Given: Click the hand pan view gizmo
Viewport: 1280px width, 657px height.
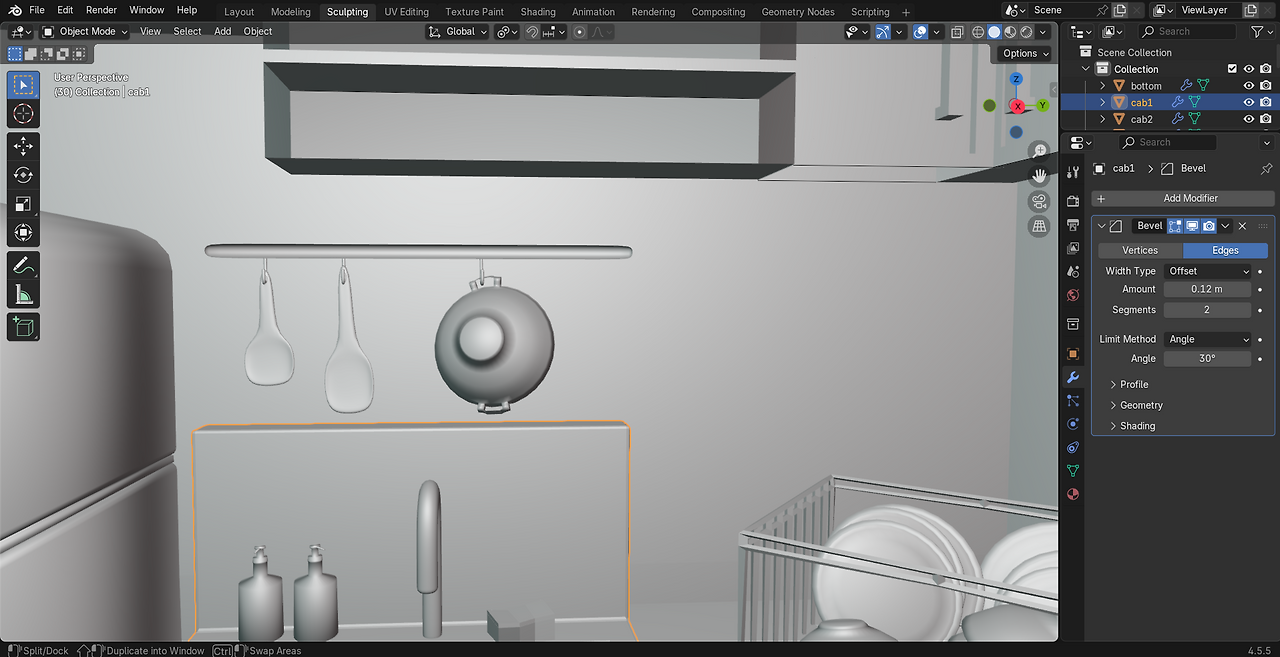Looking at the screenshot, I should pos(1040,176).
